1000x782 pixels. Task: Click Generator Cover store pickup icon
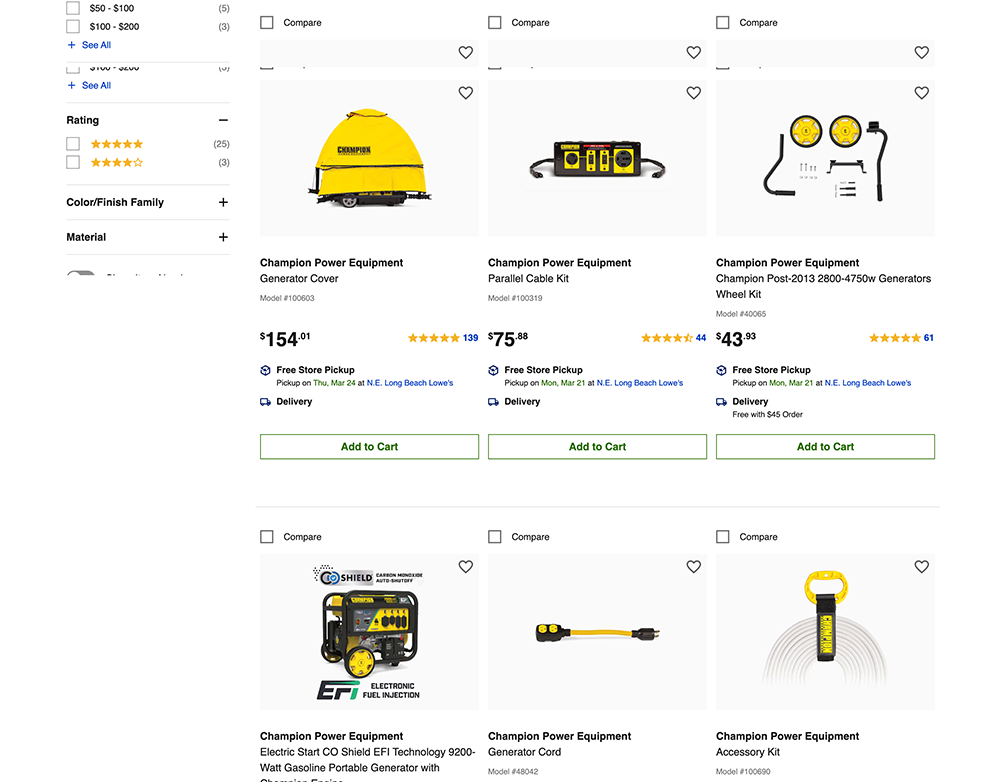[265, 371]
